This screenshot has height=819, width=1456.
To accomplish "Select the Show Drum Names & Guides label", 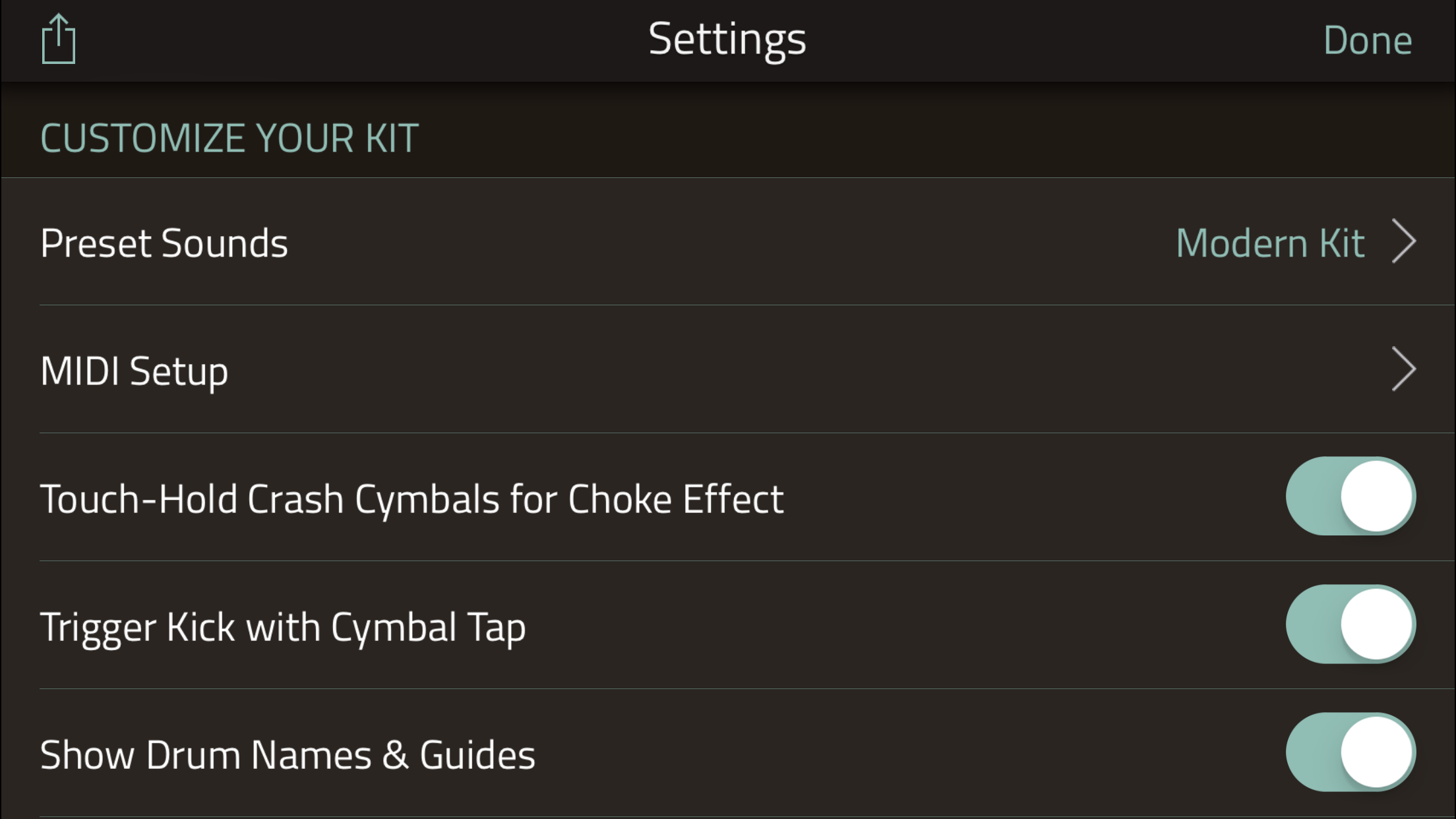I will (288, 754).
